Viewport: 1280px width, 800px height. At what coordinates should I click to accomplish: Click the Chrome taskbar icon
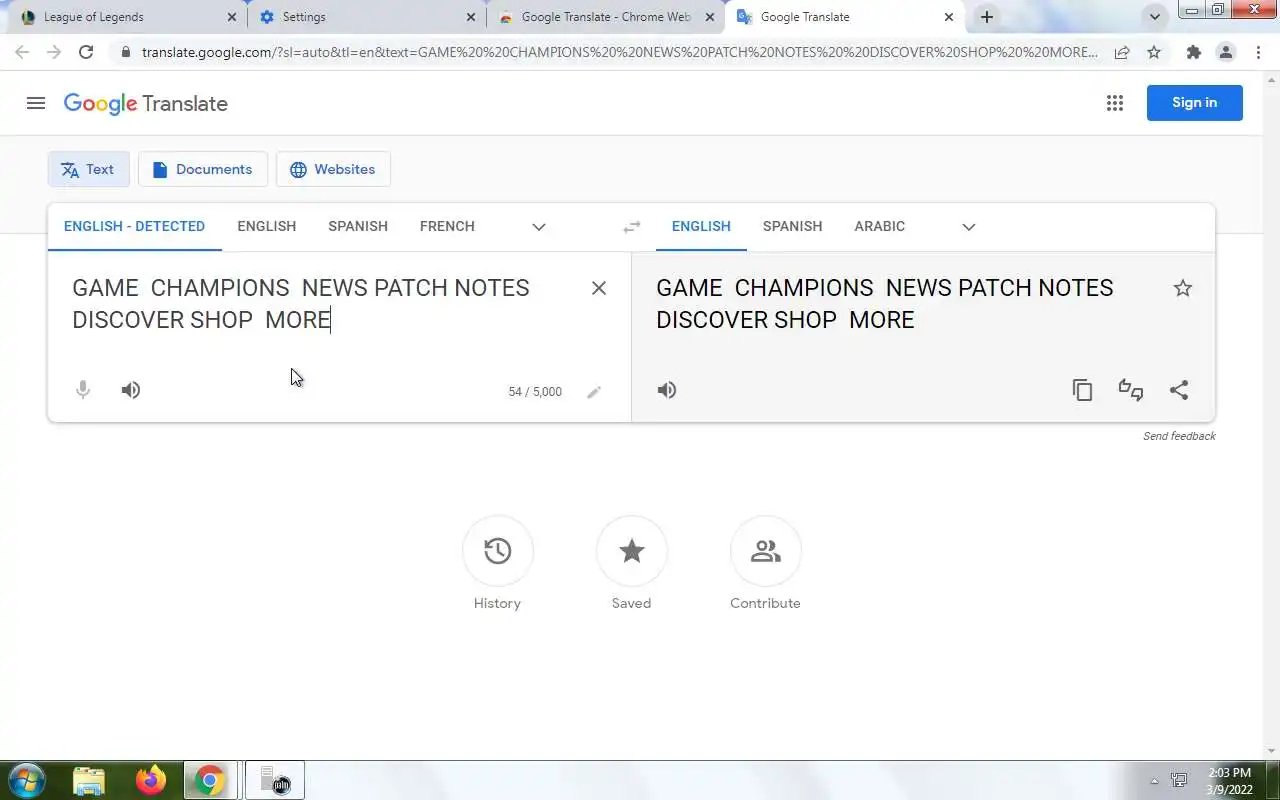(x=210, y=780)
